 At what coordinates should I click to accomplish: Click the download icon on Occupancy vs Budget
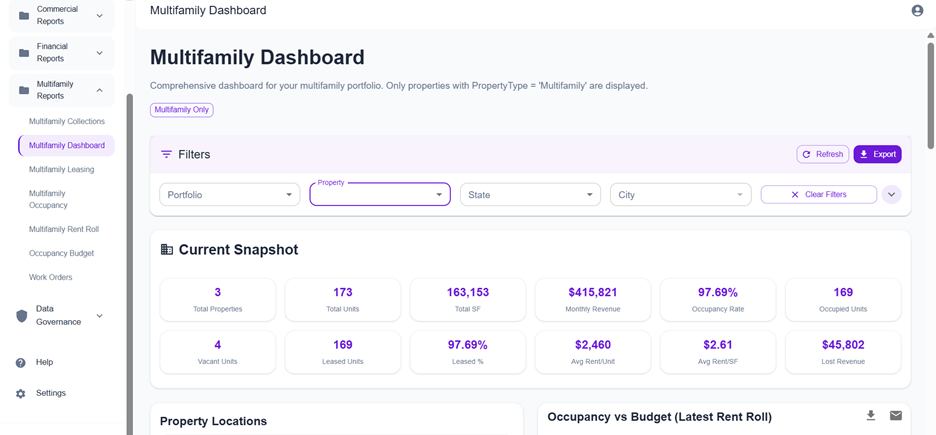(x=871, y=416)
